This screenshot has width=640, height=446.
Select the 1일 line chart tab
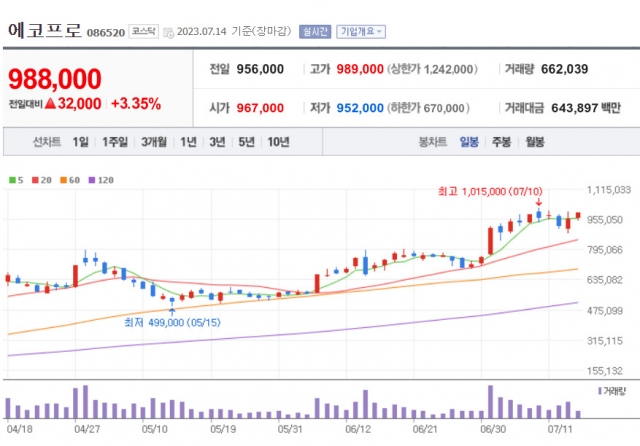pos(80,142)
